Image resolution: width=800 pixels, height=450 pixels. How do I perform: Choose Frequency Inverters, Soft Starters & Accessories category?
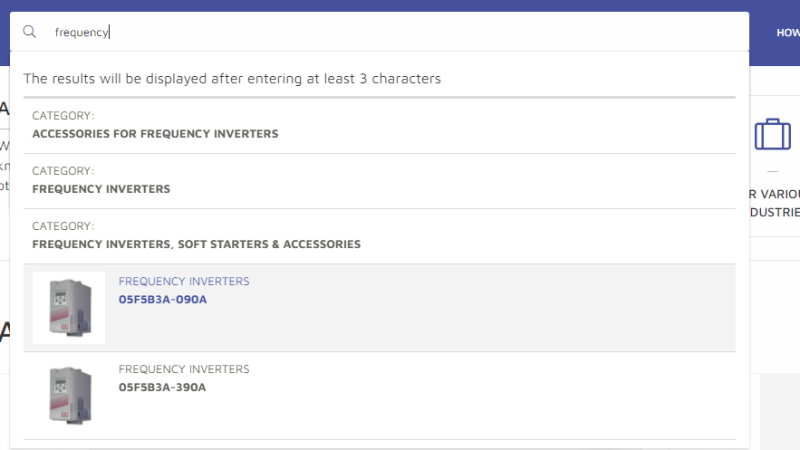(x=196, y=244)
